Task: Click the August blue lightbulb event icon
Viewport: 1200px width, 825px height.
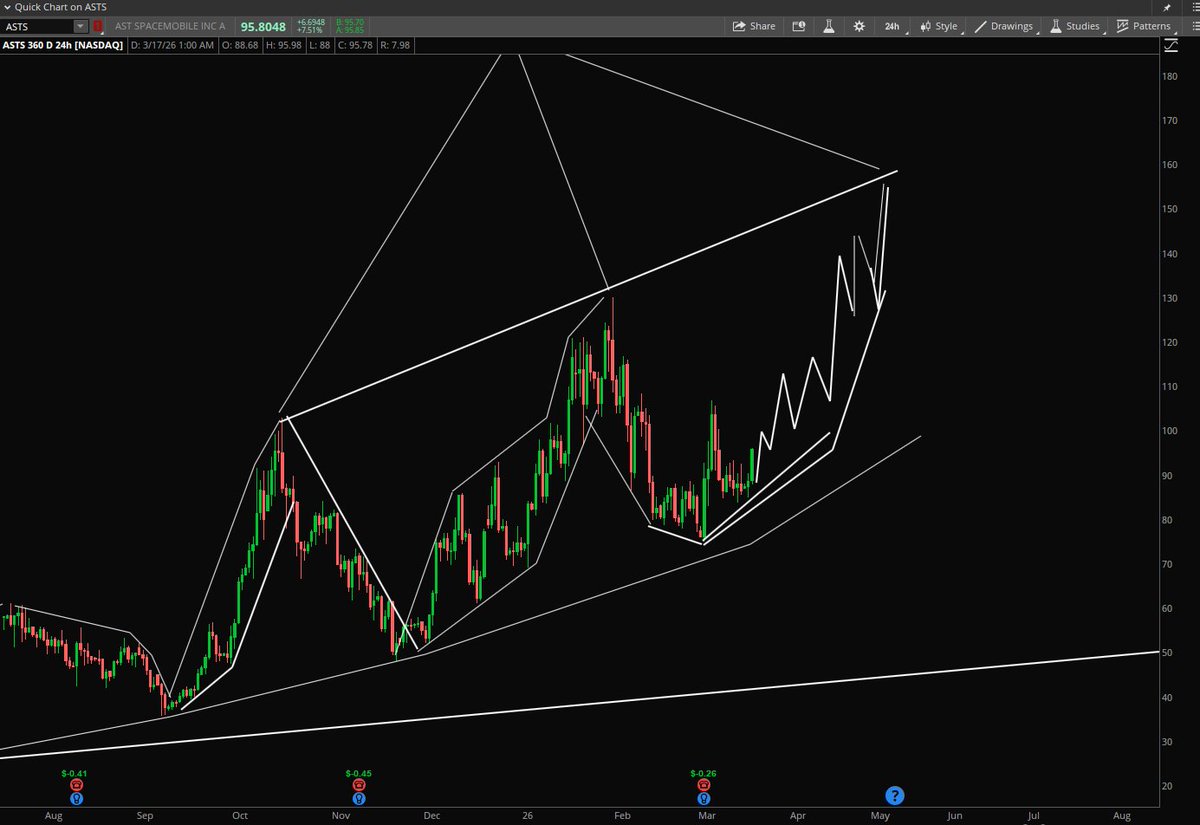Action: pos(76,799)
